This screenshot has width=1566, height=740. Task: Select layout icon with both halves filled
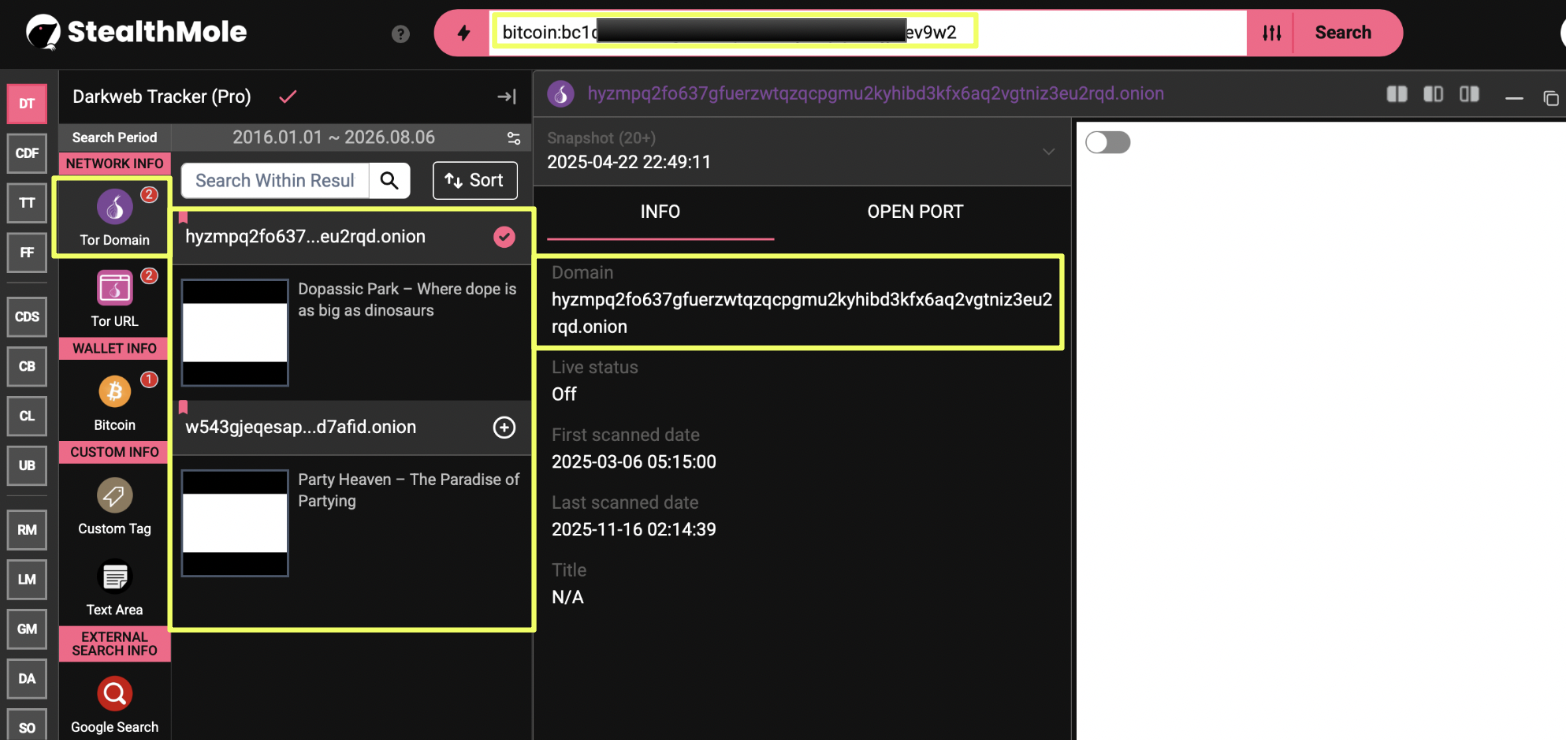[1397, 94]
